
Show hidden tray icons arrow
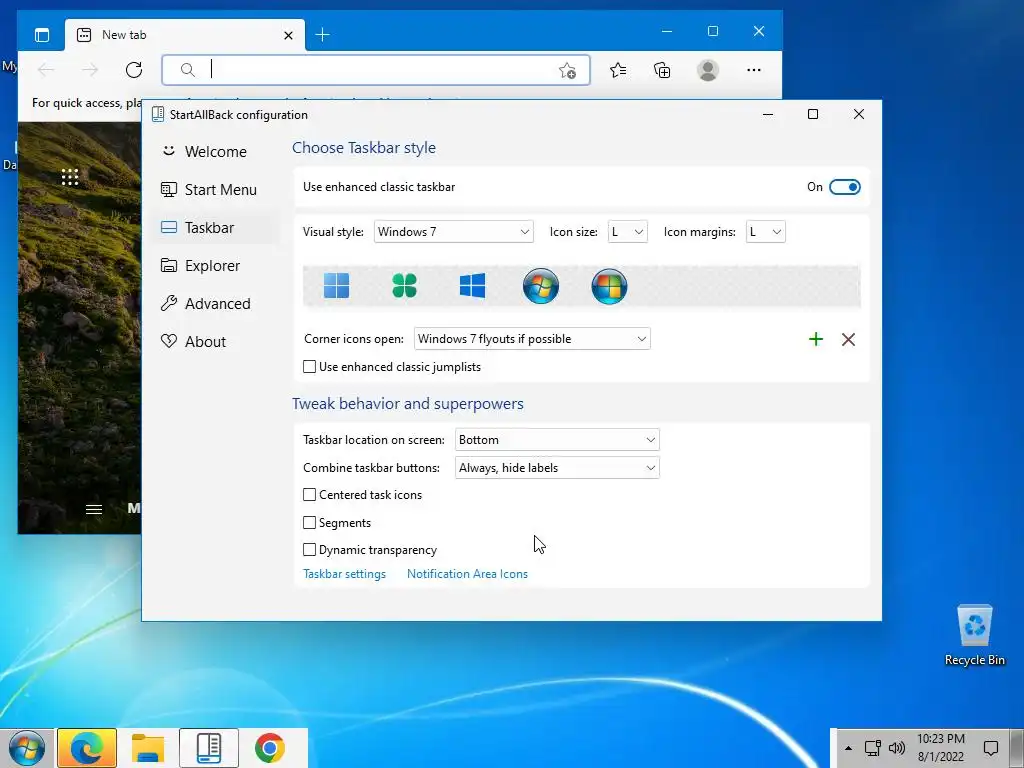[x=848, y=748]
